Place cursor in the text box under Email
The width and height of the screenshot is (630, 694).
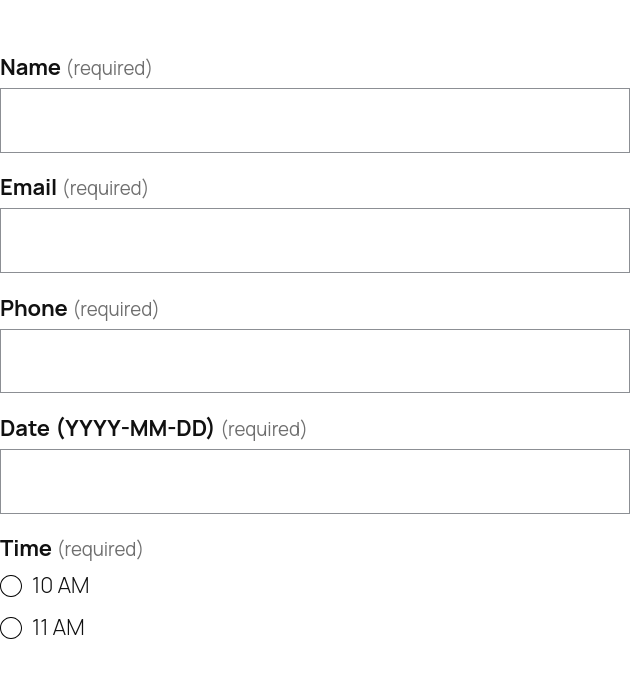point(314,240)
